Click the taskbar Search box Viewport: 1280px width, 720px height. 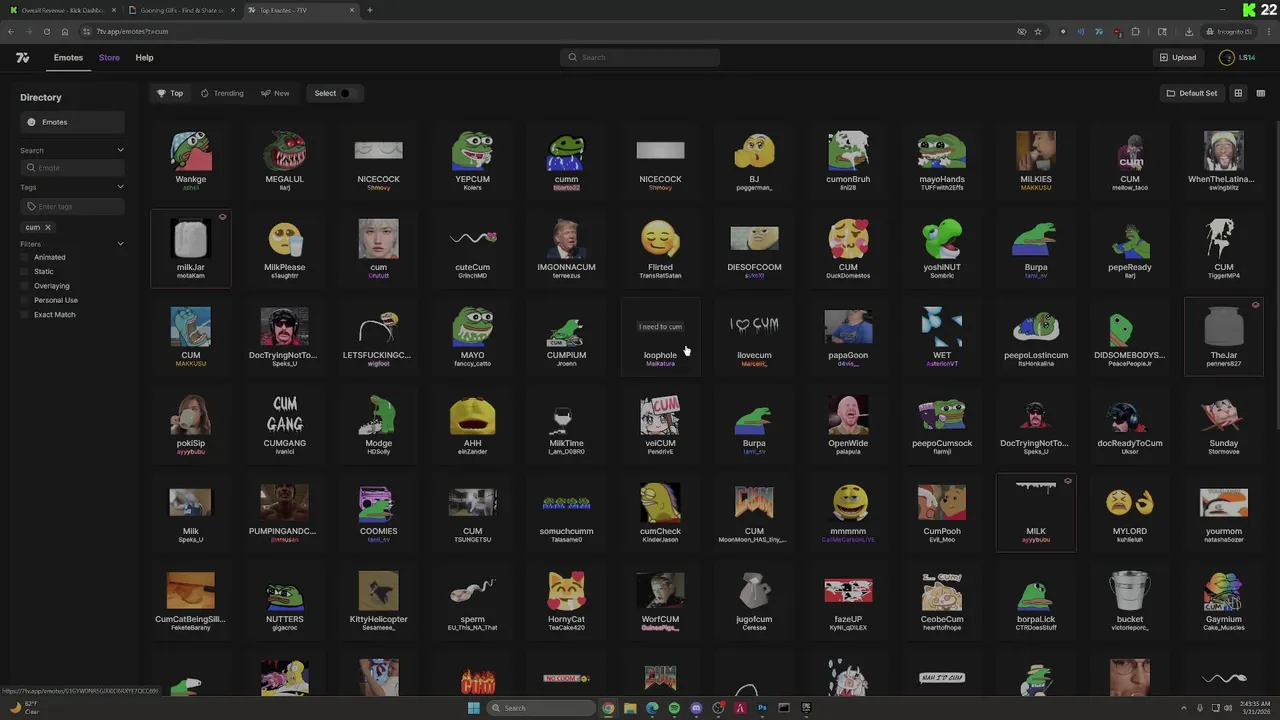540,708
